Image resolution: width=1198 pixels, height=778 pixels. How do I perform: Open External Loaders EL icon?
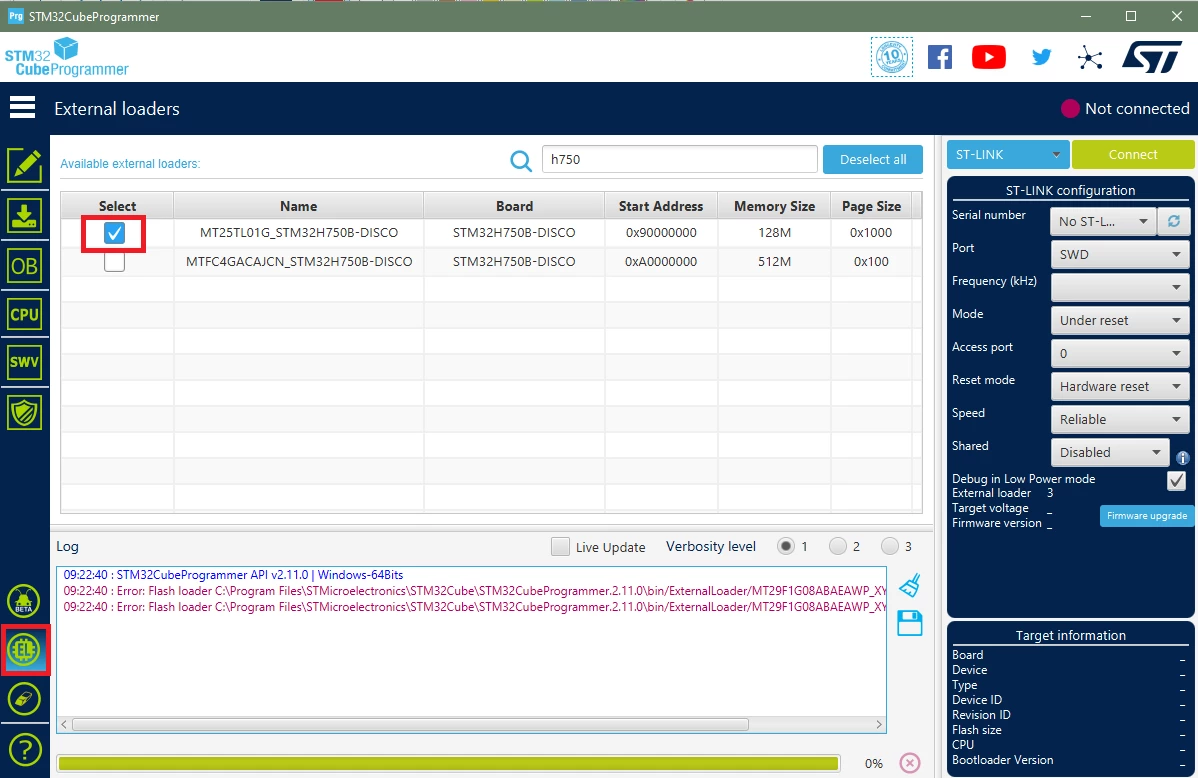(24, 650)
